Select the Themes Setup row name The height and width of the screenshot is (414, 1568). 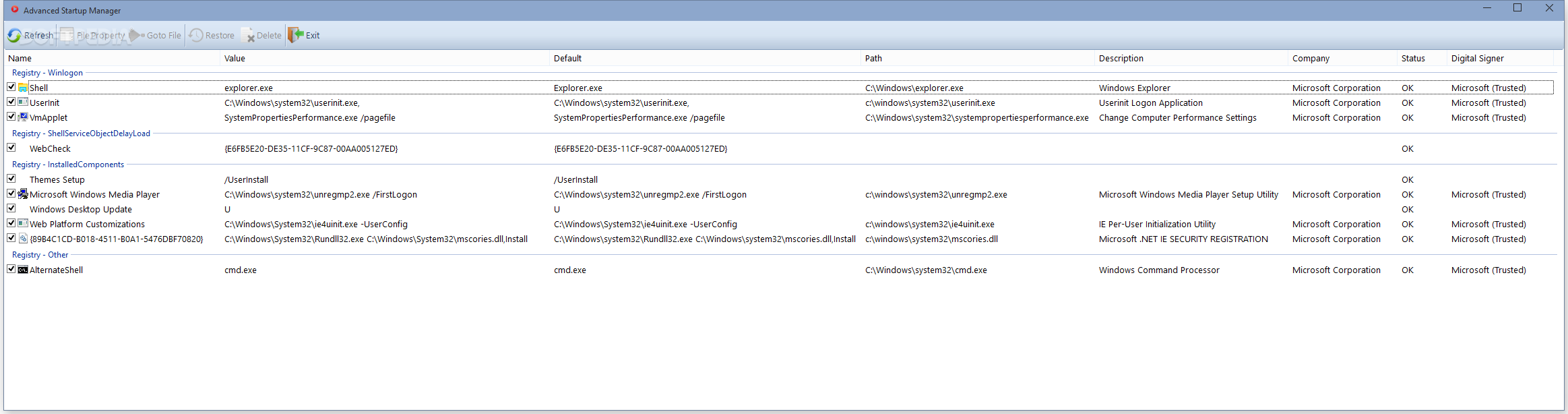point(57,180)
